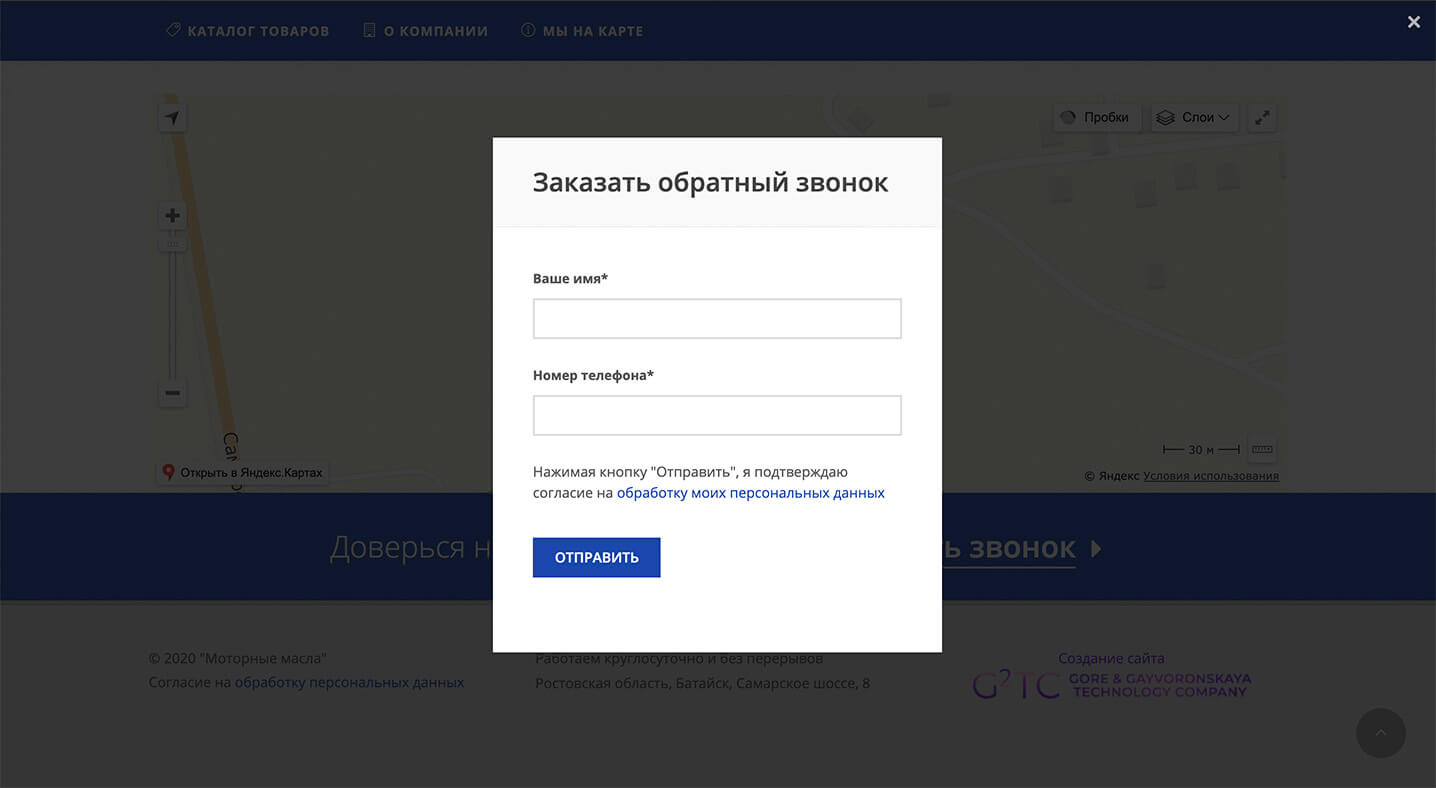The width and height of the screenshot is (1436, 788).
Task: Close the callback modal with X icon
Action: coord(1413,22)
